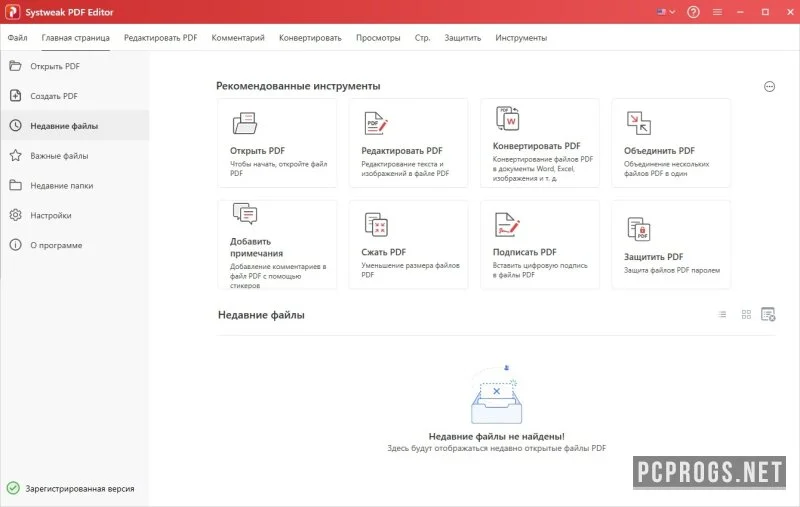Viewport: 800px width, 507px height.
Task: Open the Редактировать PDF tab
Action: tap(160, 38)
